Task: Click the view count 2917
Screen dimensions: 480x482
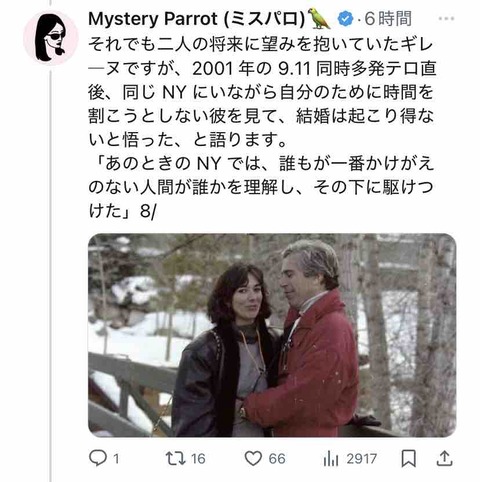Action: tap(361, 459)
